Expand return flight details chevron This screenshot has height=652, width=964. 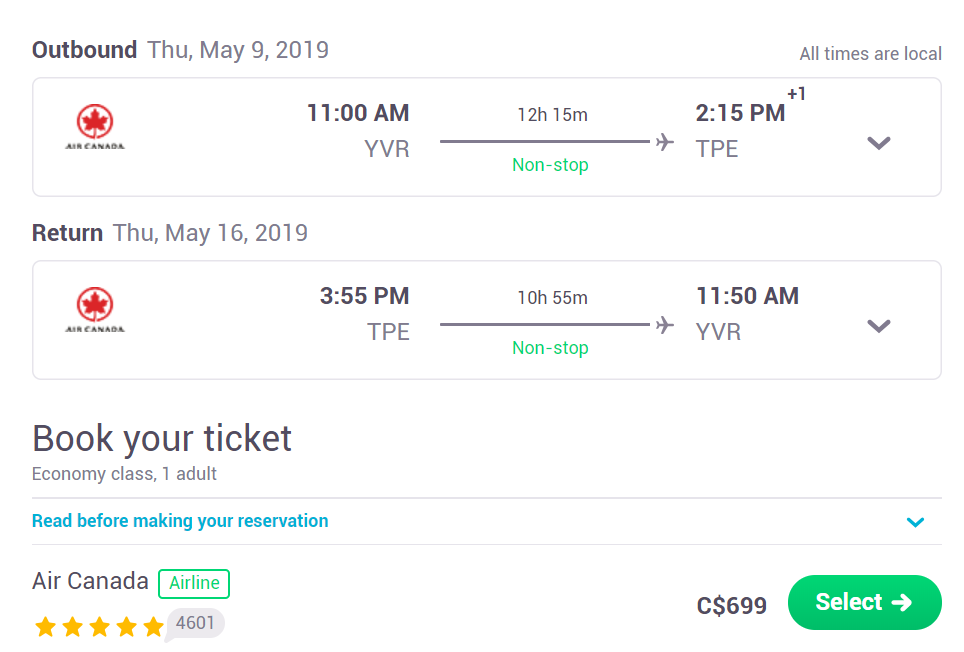point(879,326)
